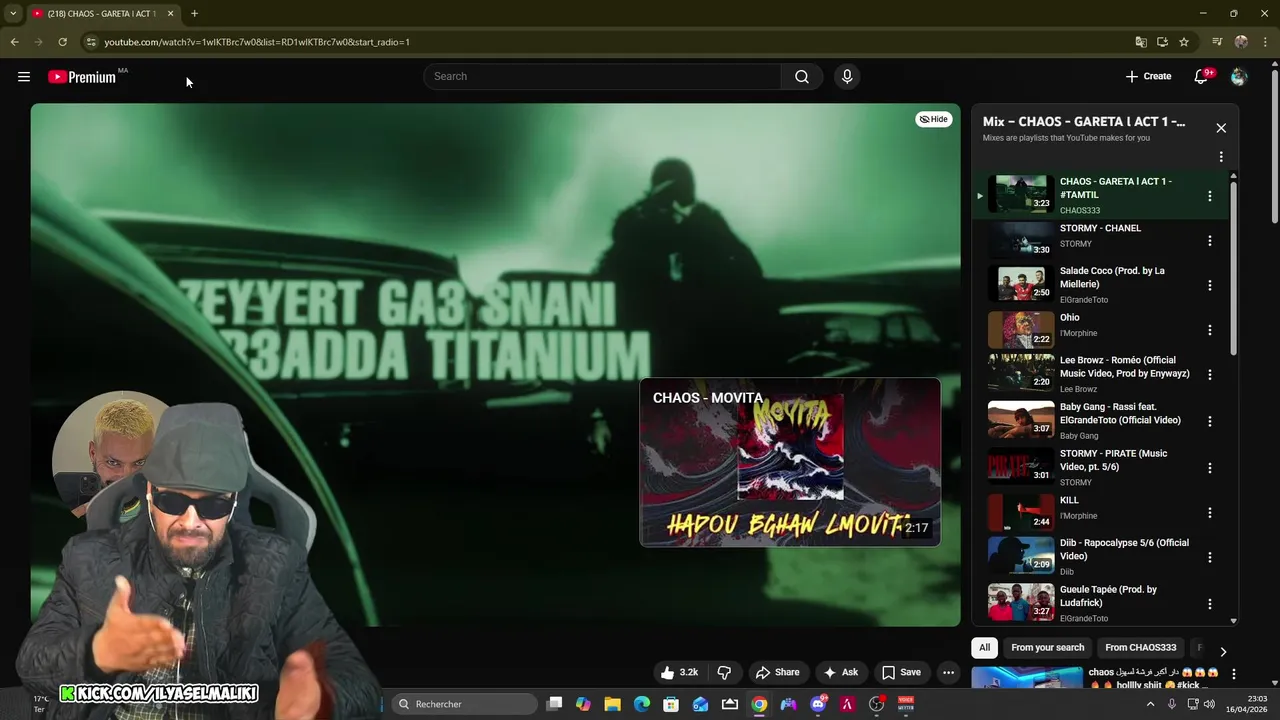The height and width of the screenshot is (720, 1280).
Task: Open options for Gueule Tapée
Action: click(1209, 604)
